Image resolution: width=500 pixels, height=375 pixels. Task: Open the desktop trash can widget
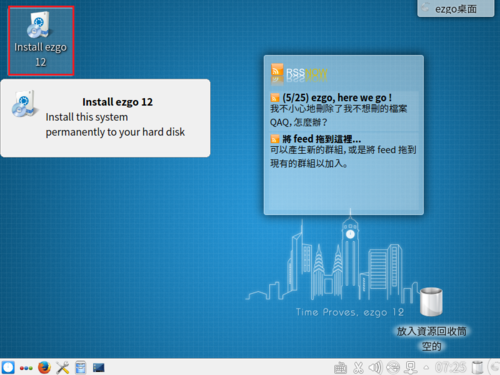[431, 302]
